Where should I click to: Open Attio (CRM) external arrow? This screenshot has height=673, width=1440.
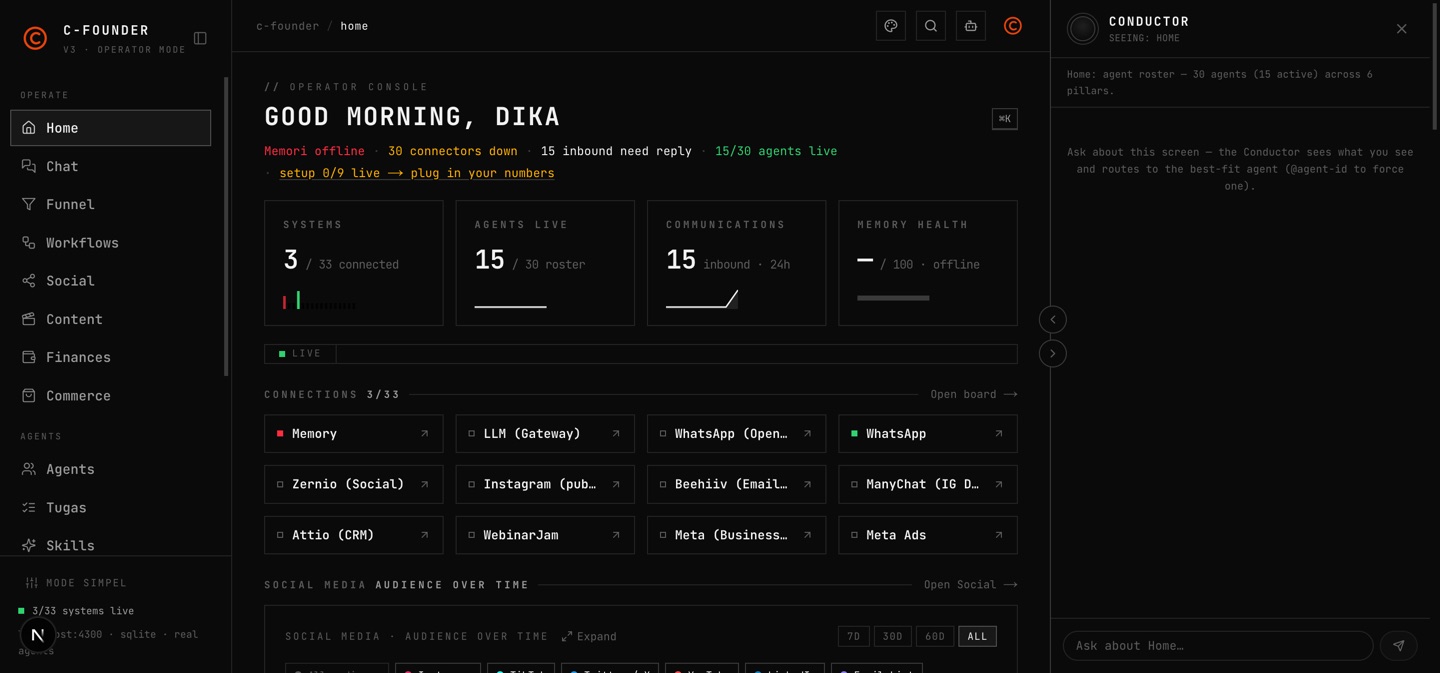(425, 535)
